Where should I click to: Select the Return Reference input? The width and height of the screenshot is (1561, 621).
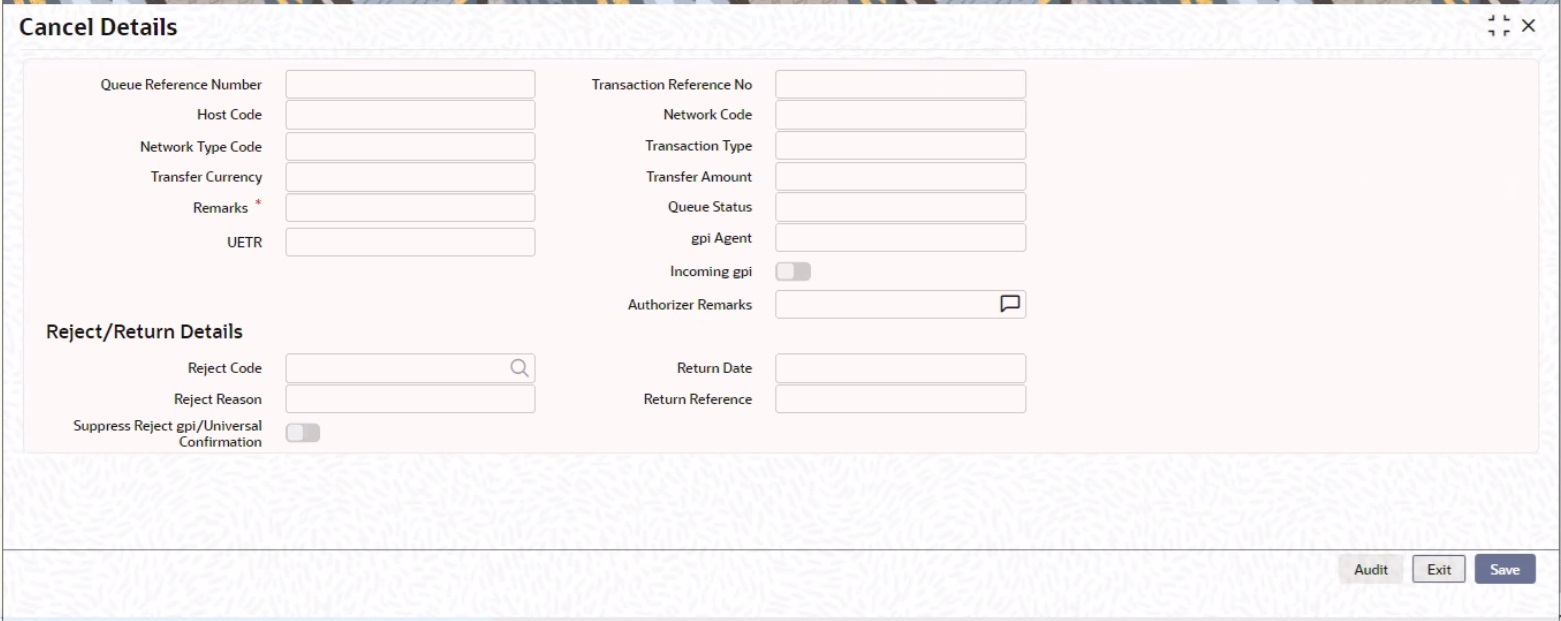click(901, 399)
